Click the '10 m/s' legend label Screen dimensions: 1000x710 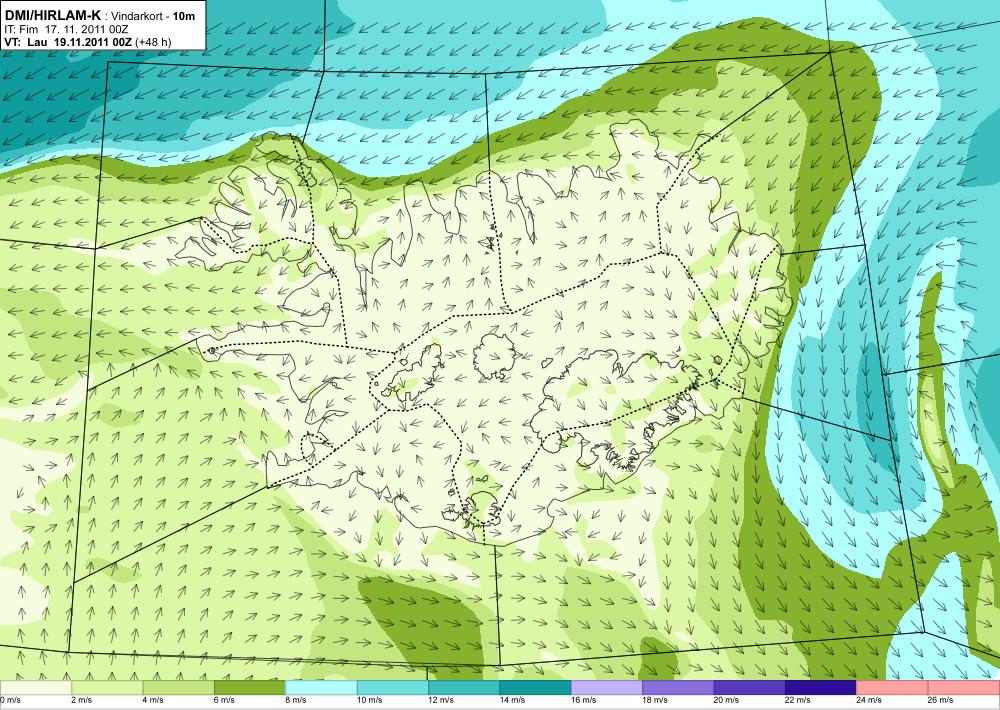click(370, 700)
